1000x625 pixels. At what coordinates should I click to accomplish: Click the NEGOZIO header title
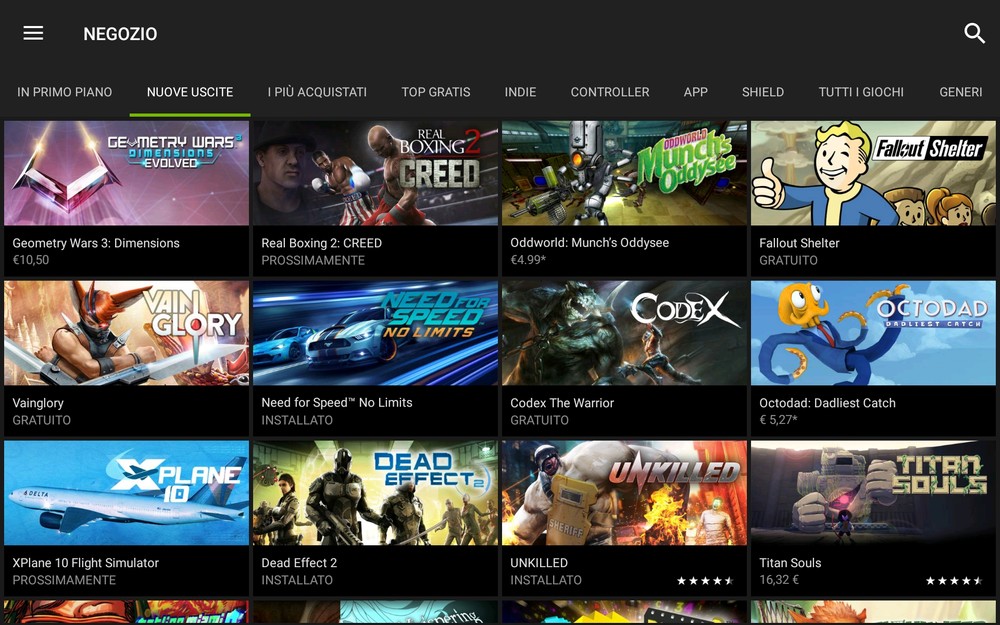click(x=120, y=34)
